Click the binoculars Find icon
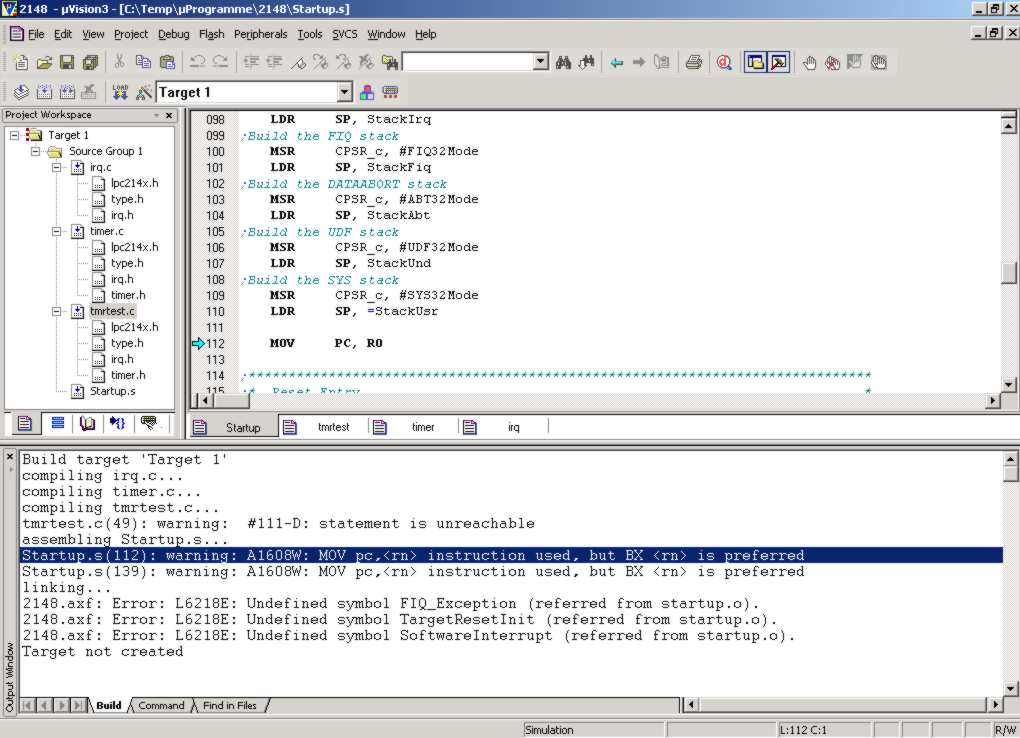The width and height of the screenshot is (1020, 738). tap(563, 62)
